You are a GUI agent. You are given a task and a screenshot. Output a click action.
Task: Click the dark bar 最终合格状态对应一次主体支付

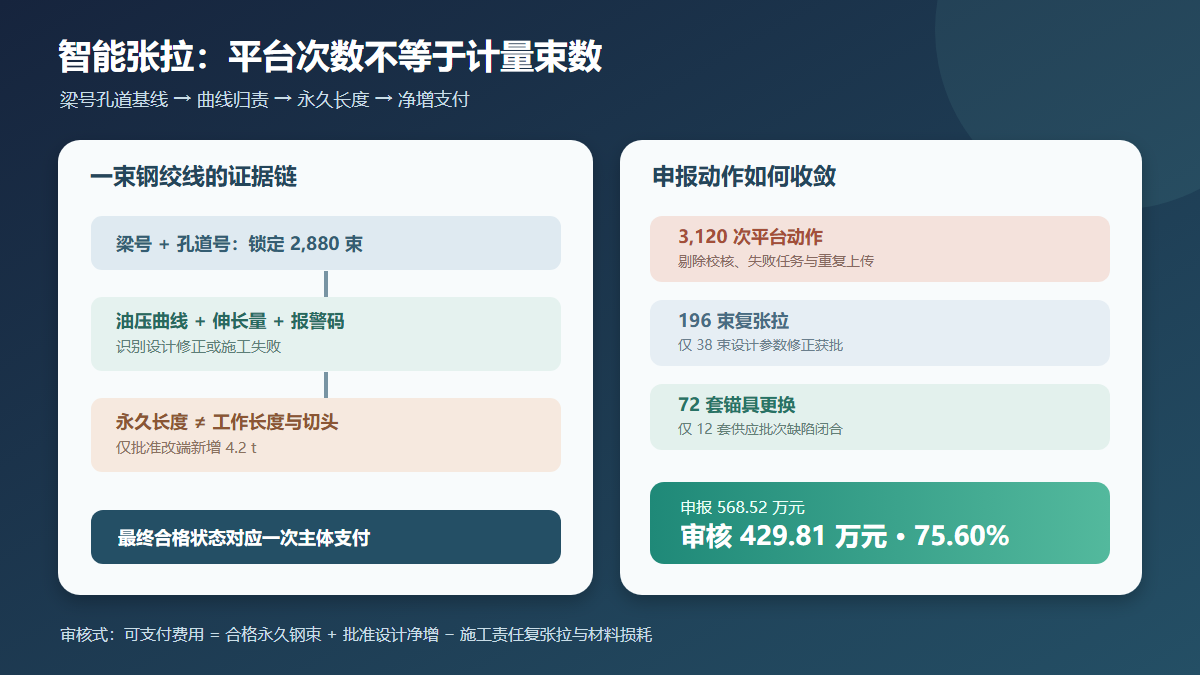coord(326,537)
